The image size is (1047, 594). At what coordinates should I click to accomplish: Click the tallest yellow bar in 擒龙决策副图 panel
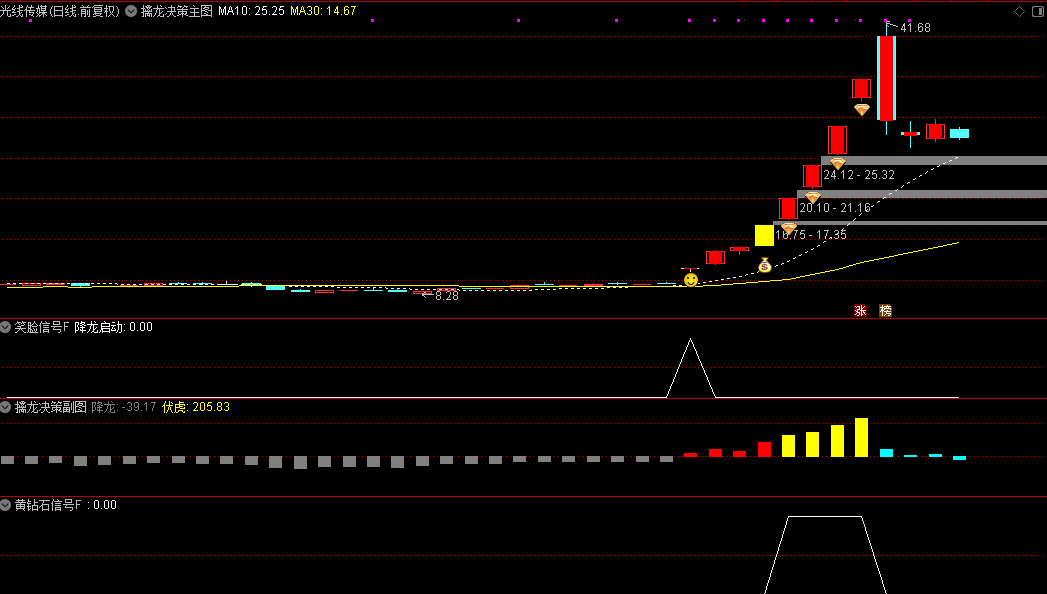pyautogui.click(x=861, y=438)
